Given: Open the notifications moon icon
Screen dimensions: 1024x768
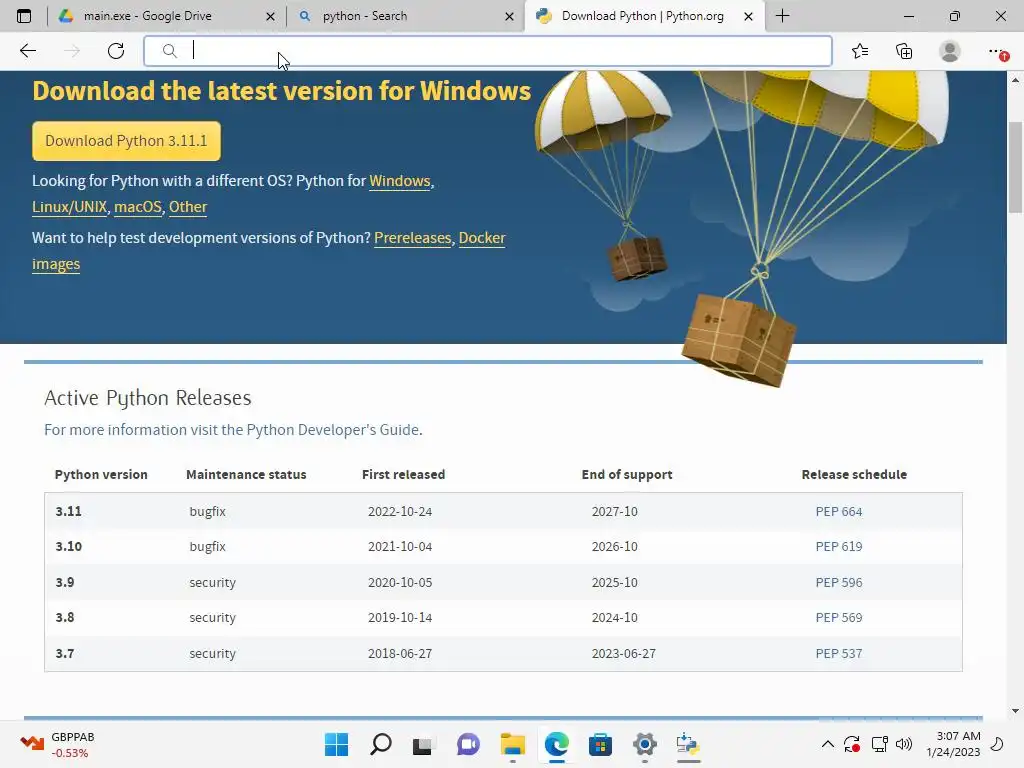Looking at the screenshot, I should [x=997, y=744].
